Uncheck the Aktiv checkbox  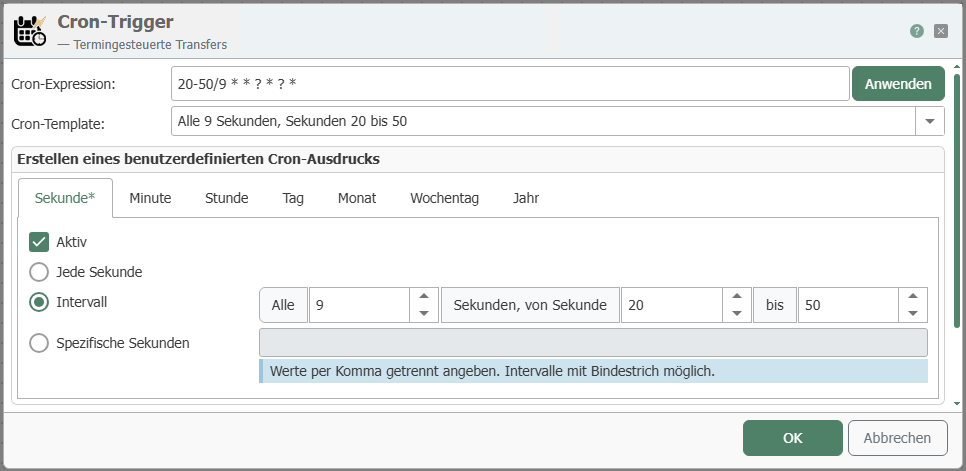[x=39, y=241]
